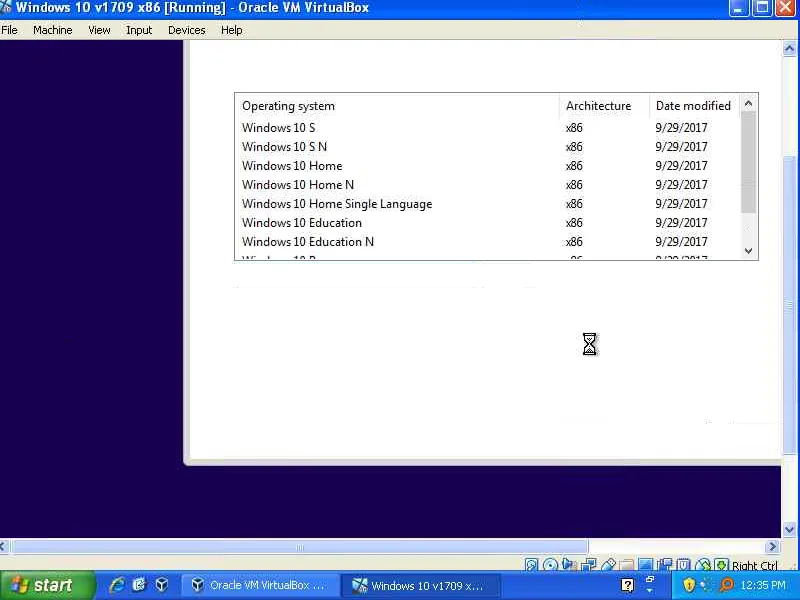This screenshot has height=600, width=800.
Task: Click the CPU features chip icon
Action: pos(684,565)
